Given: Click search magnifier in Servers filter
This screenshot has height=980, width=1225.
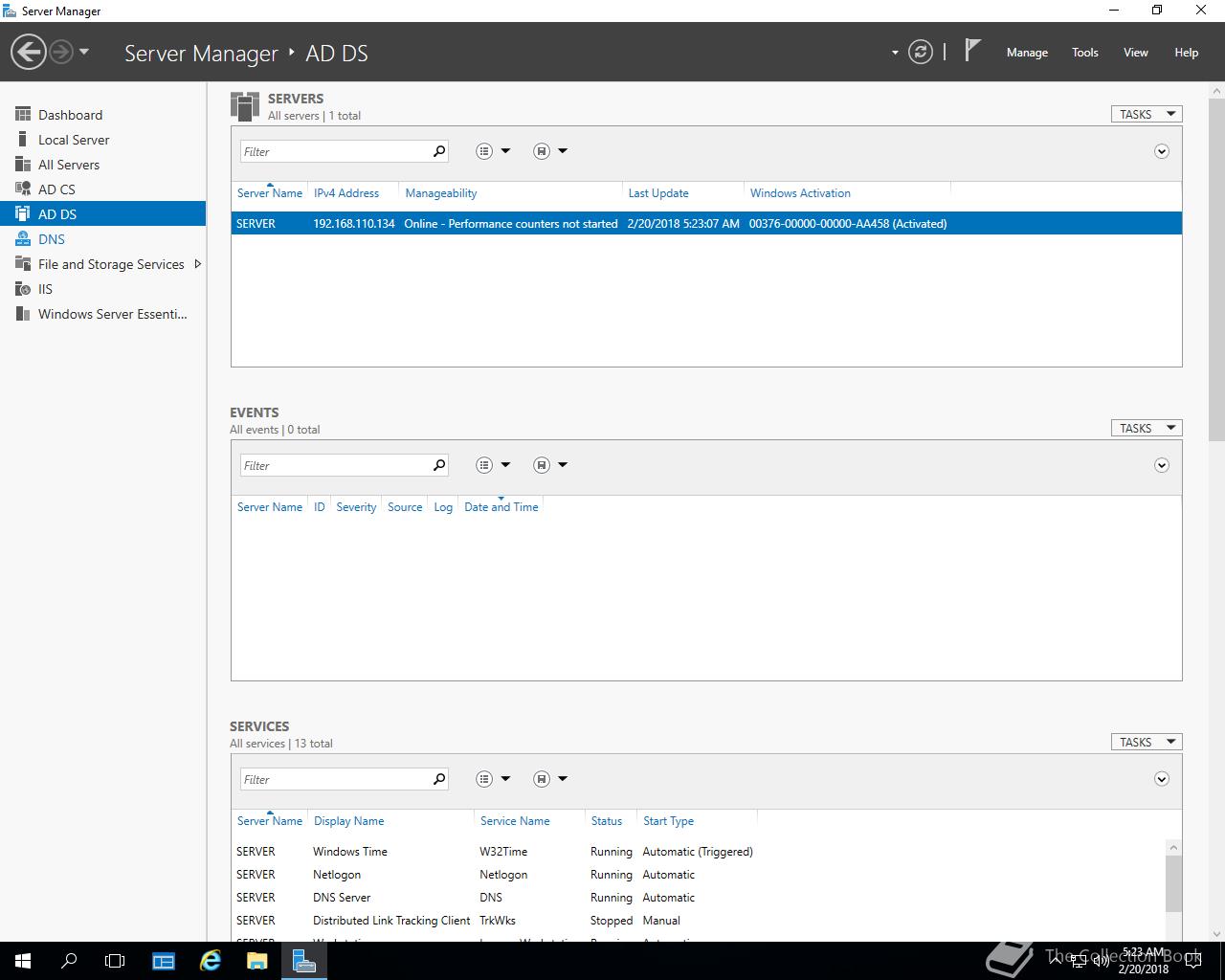Looking at the screenshot, I should (x=439, y=151).
